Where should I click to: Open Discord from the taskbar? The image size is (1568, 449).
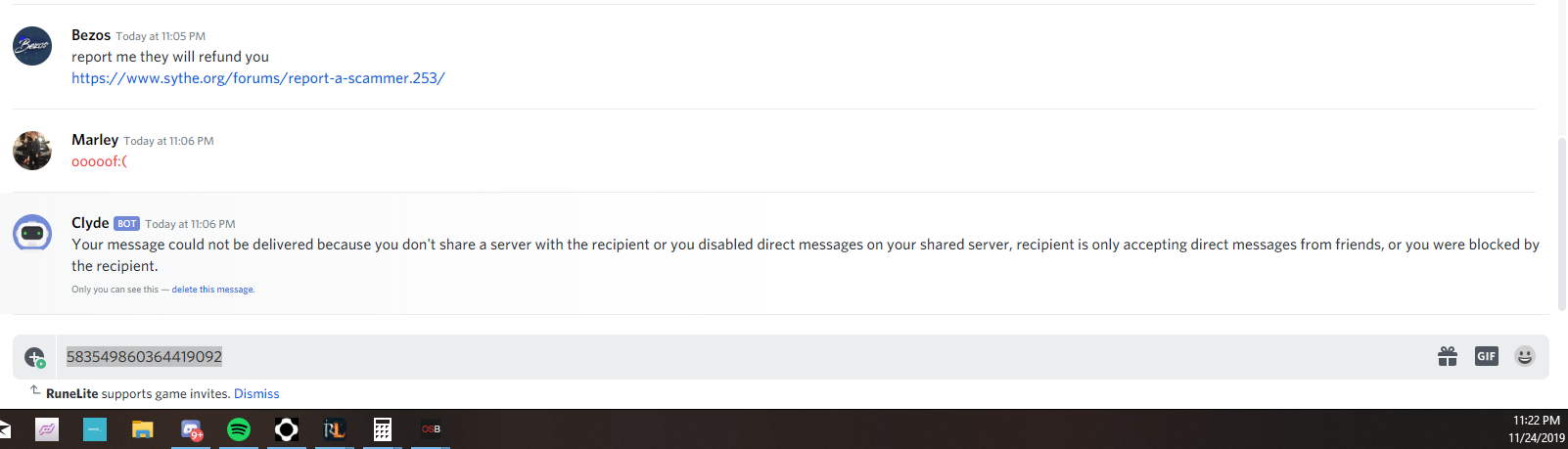pos(191,429)
